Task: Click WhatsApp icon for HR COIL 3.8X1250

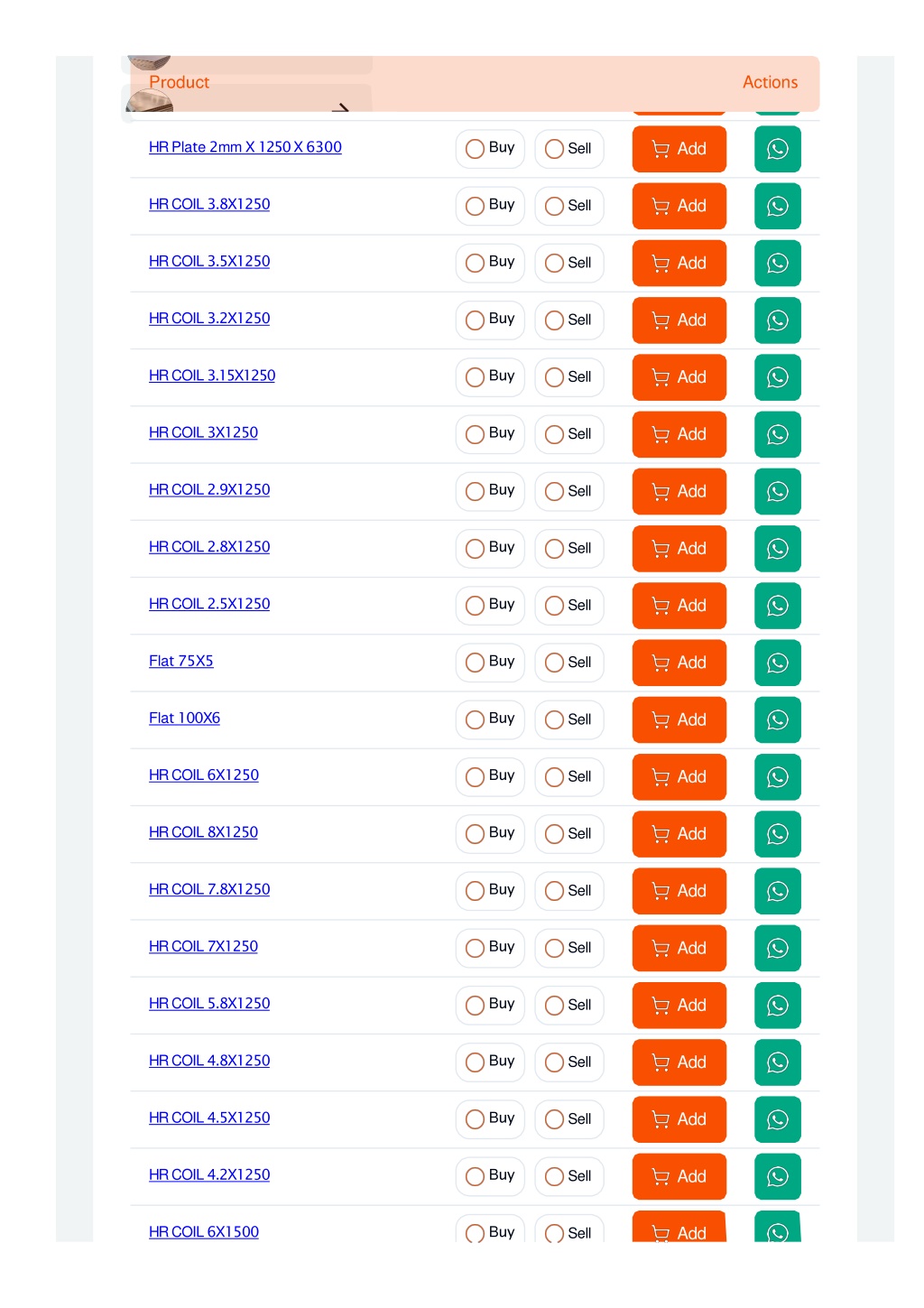Action: [777, 206]
